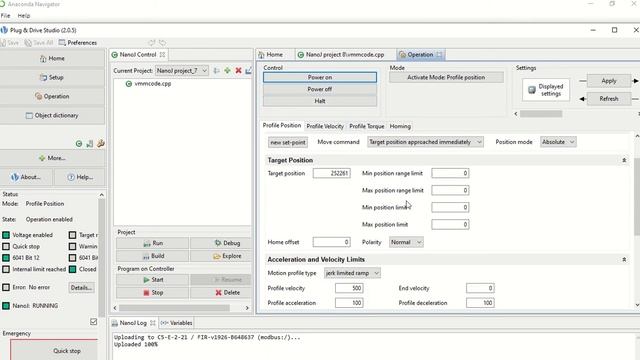Run the NanoJ project
This screenshot has height=360, width=640.
(x=153, y=243)
